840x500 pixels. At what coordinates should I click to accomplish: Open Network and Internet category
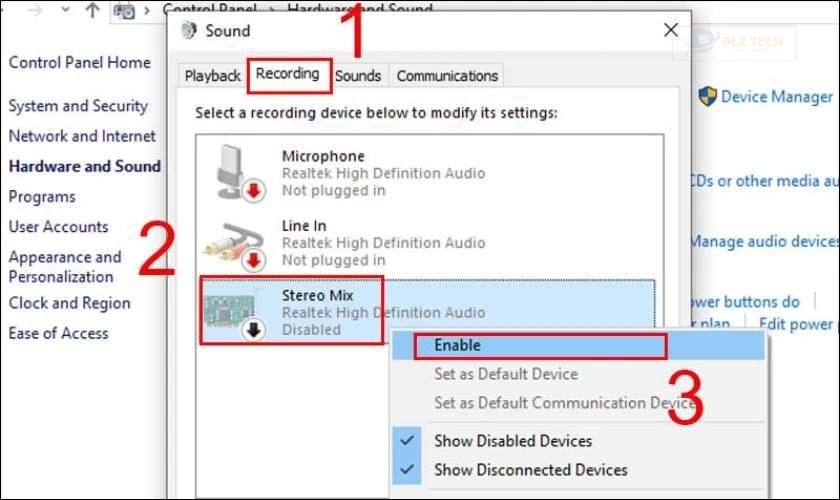click(x=82, y=136)
